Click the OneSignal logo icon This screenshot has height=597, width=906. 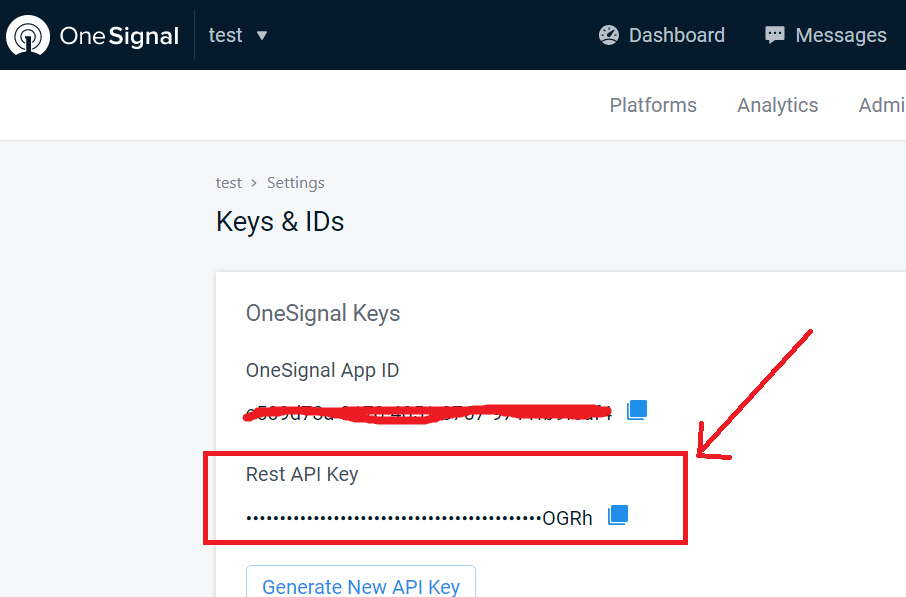tap(29, 37)
